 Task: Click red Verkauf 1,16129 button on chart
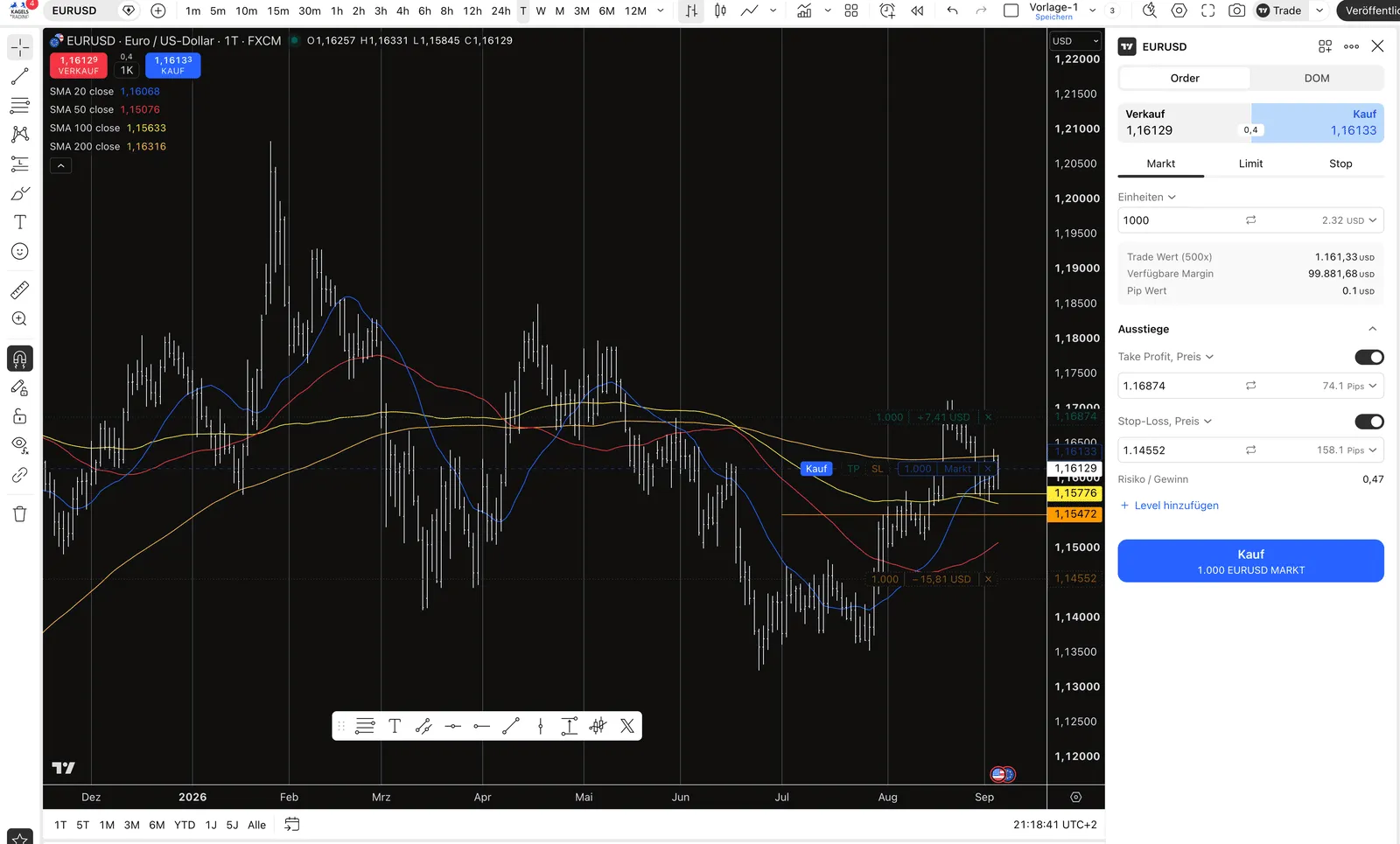(x=79, y=66)
